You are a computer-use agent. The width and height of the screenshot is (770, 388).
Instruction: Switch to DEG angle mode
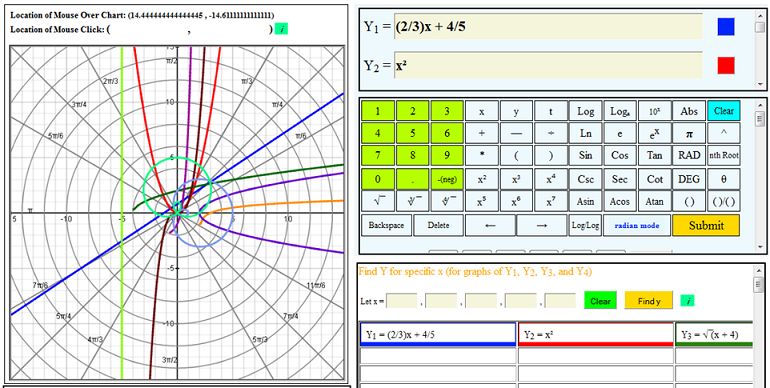tap(689, 179)
